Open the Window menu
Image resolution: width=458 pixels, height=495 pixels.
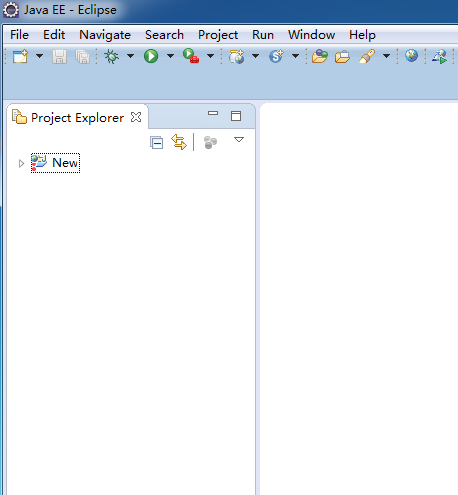(311, 35)
